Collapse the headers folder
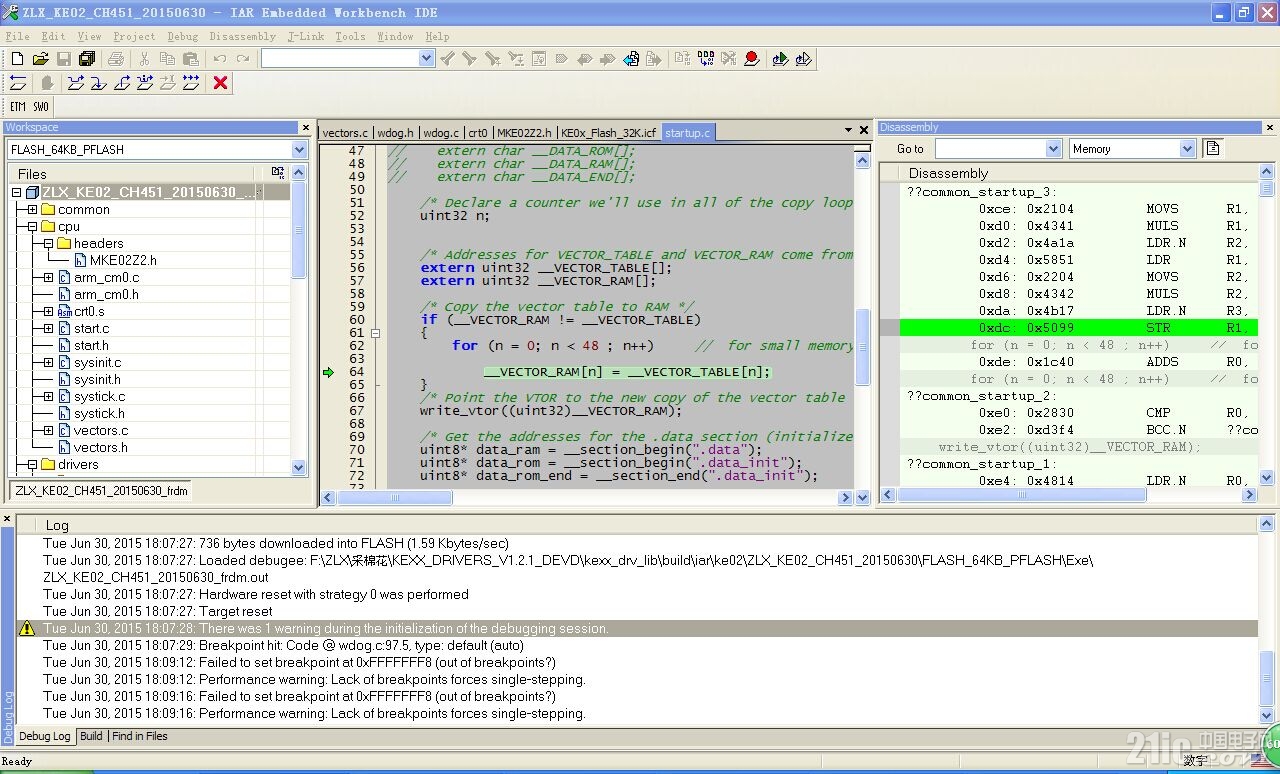 point(48,244)
